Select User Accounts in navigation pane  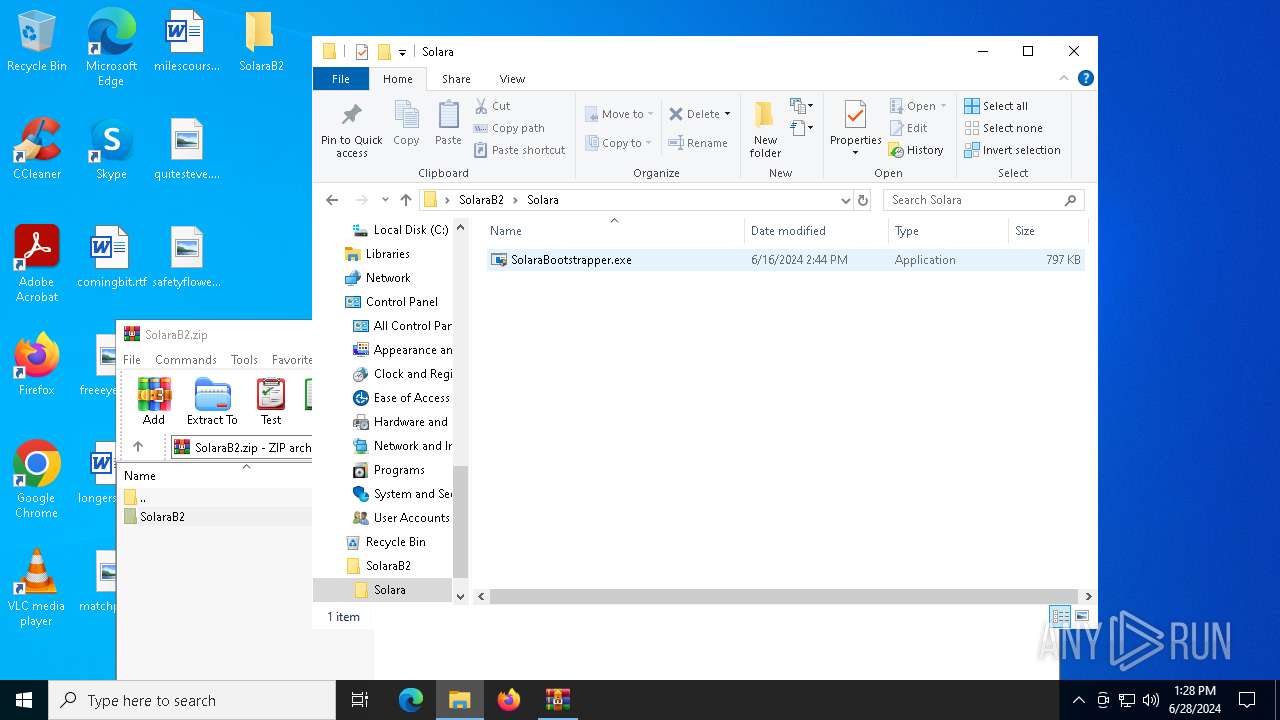pos(401,518)
